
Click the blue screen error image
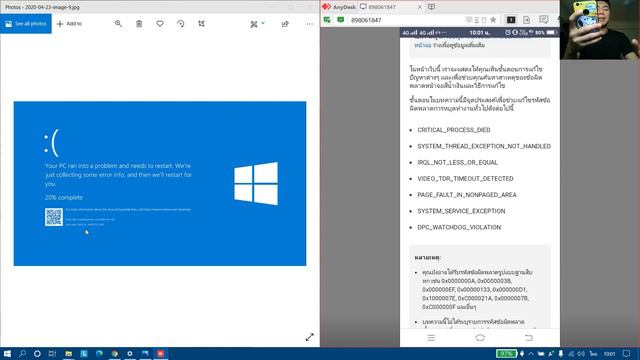[x=160, y=184]
